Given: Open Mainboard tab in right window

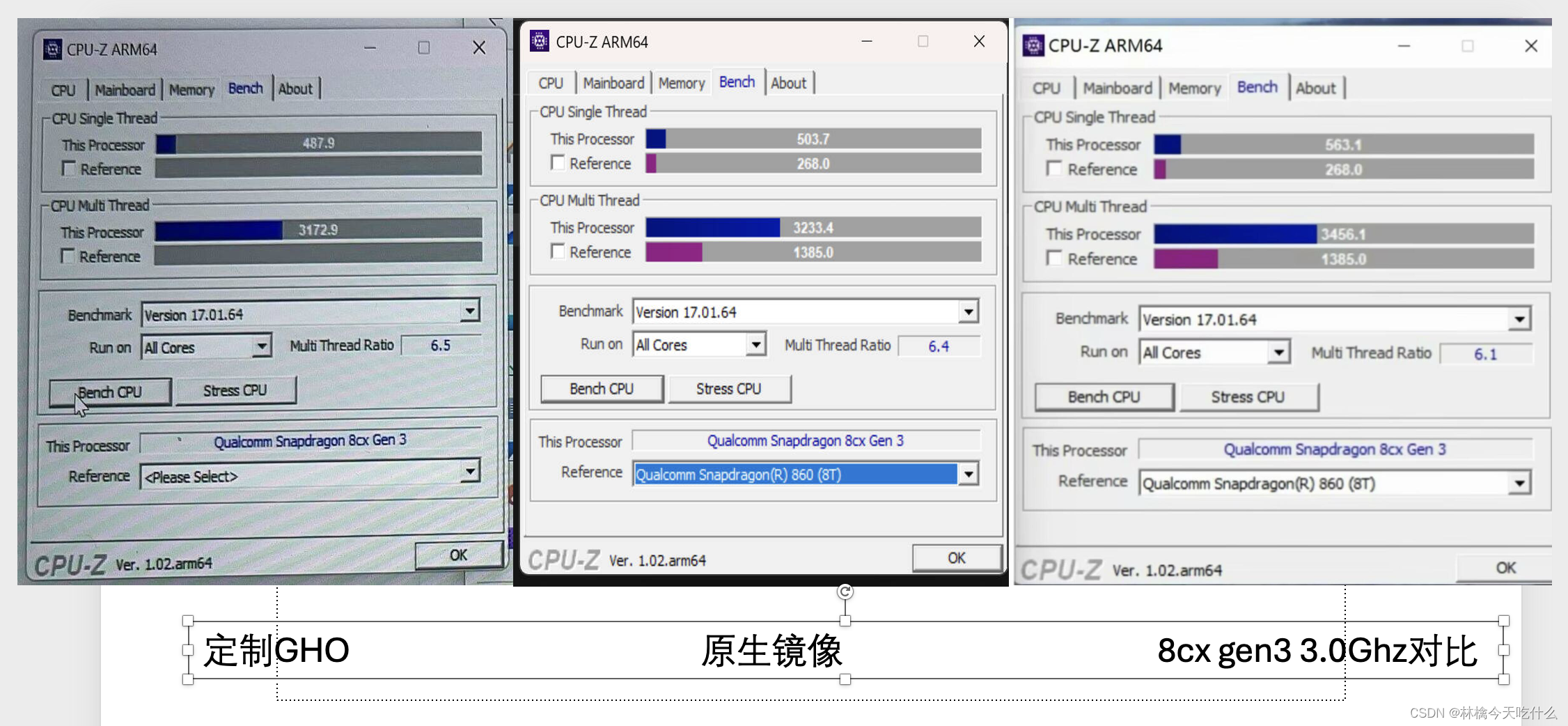Looking at the screenshot, I should click(1118, 88).
